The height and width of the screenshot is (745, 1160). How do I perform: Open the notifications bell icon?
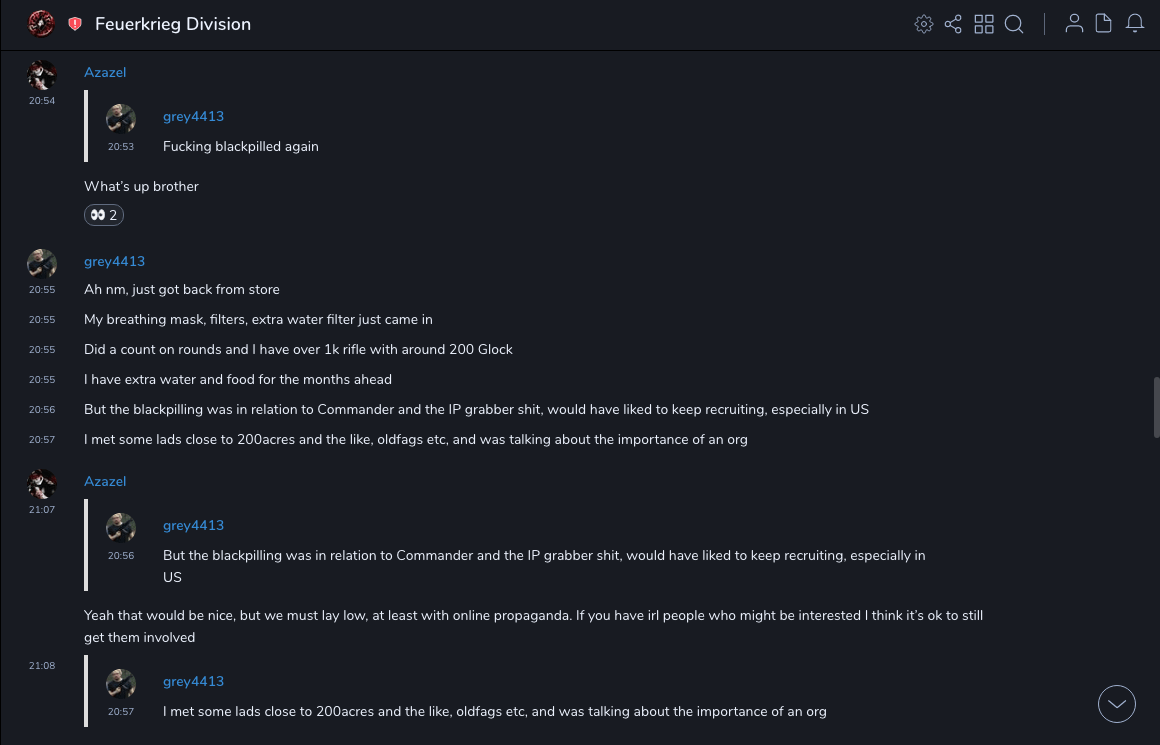(x=1135, y=24)
